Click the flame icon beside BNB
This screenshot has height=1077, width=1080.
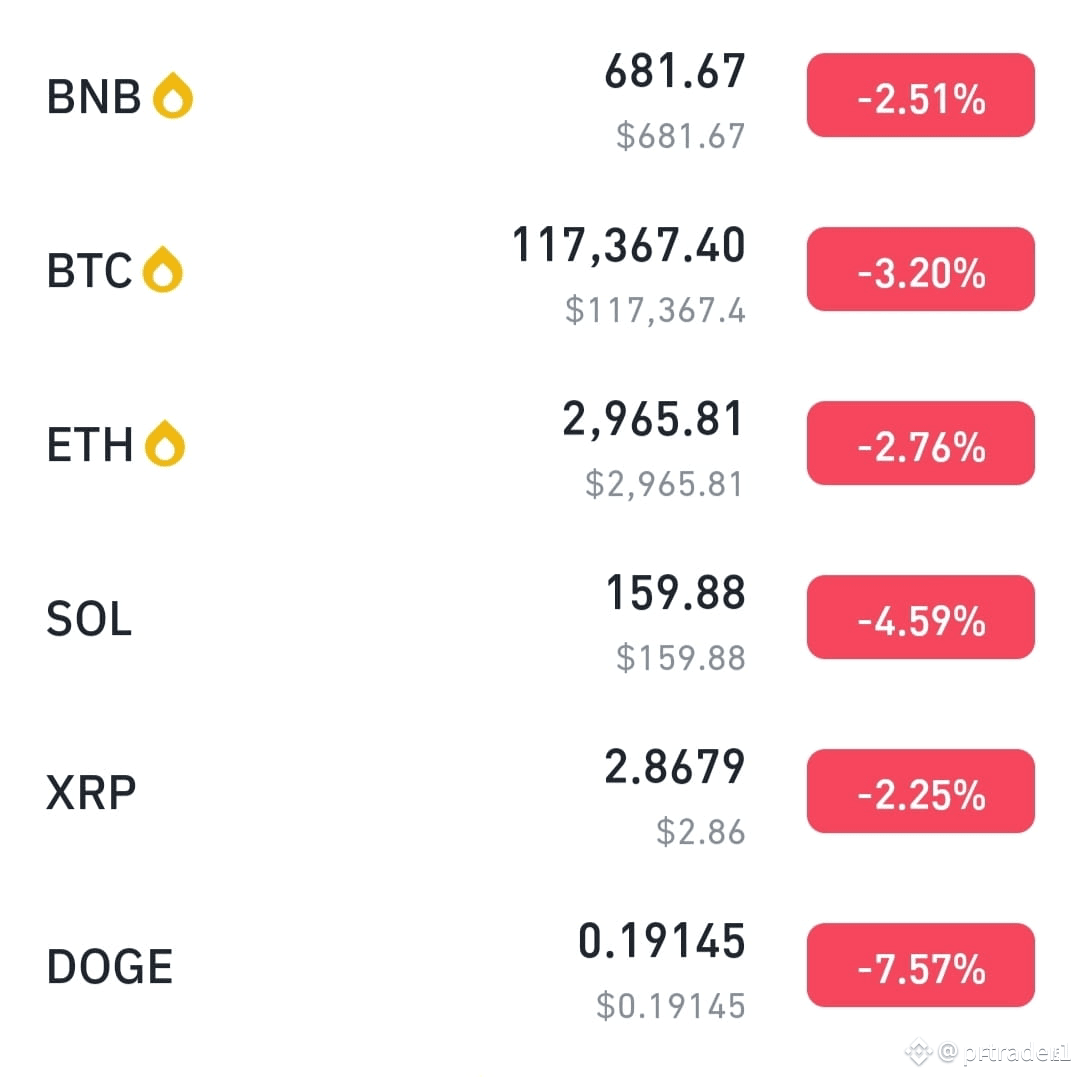click(172, 95)
